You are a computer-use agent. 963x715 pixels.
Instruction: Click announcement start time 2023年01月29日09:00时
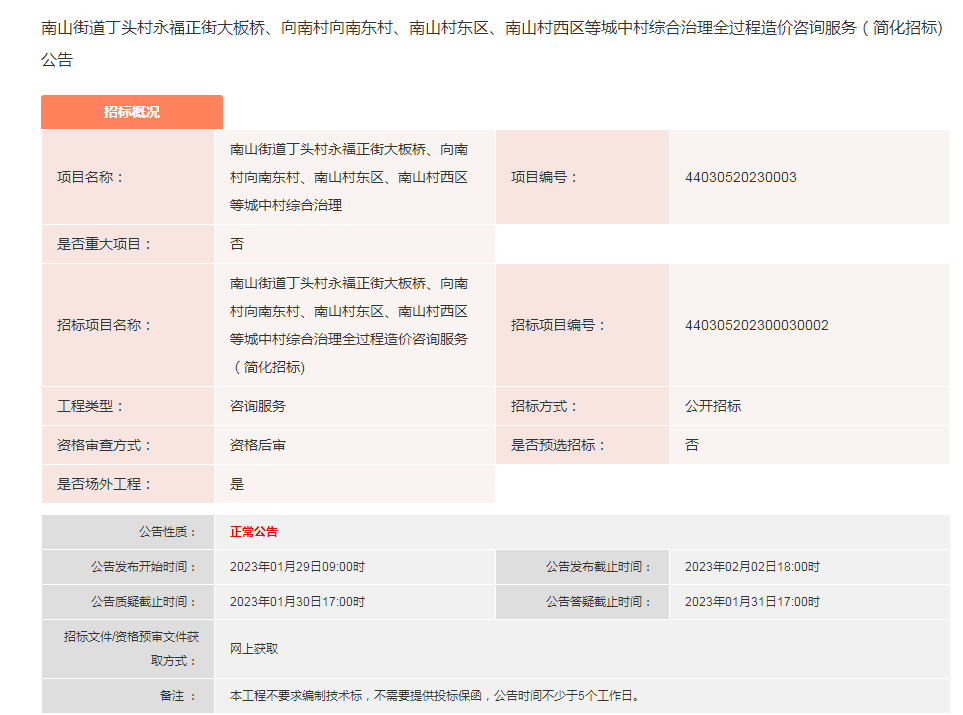point(297,567)
